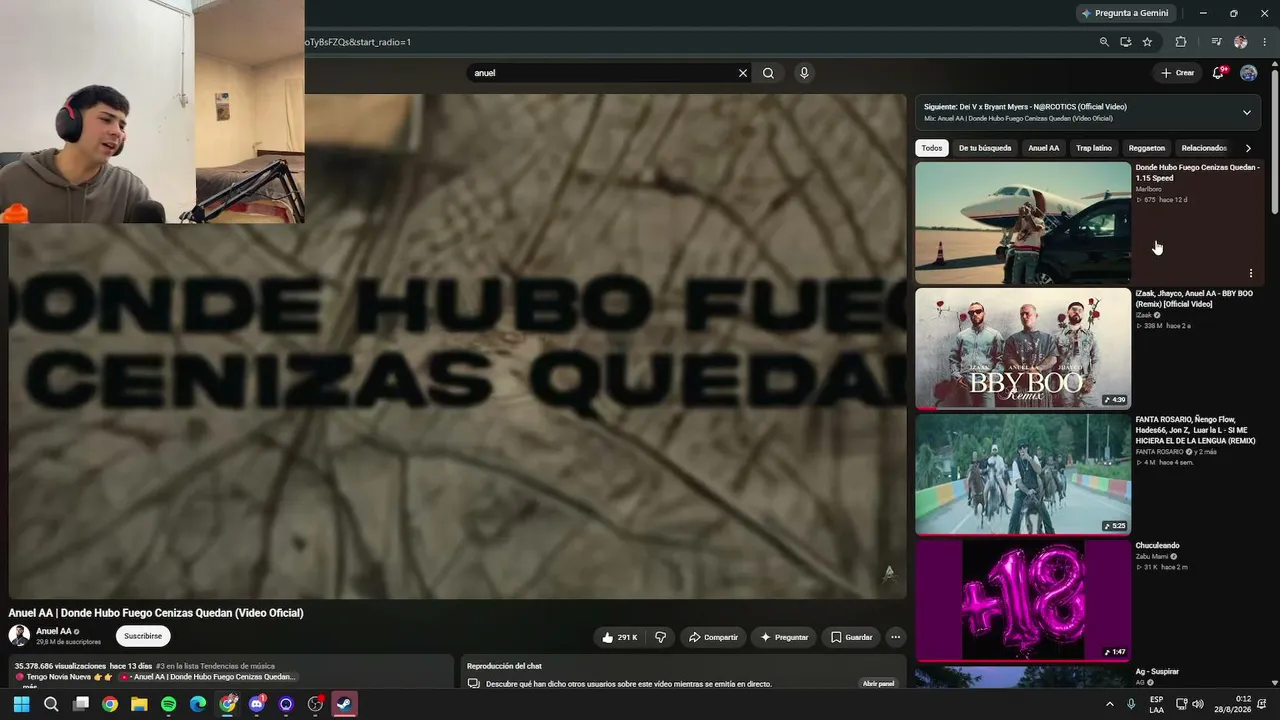The width and height of the screenshot is (1280, 720).
Task: Open the ESP LAA language switcher
Action: 1156,704
